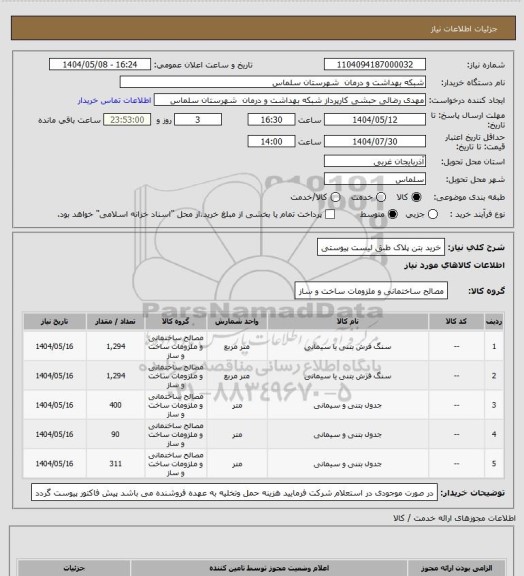Select the کالا/خدمت radio button
Image resolution: width=524 pixels, height=576 pixels.
click(x=335, y=197)
